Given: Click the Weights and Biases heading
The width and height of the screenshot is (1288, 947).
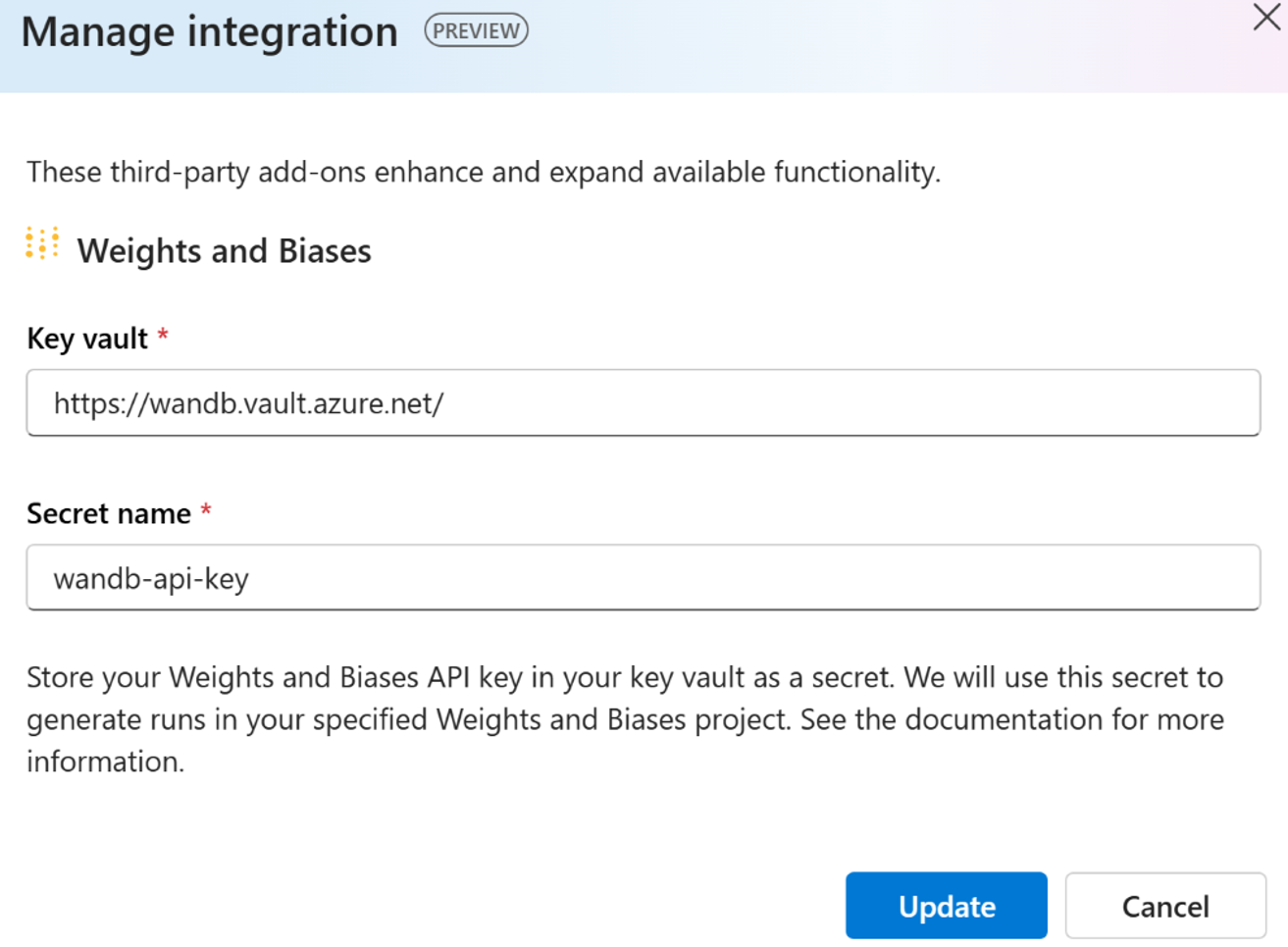Looking at the screenshot, I should [225, 251].
